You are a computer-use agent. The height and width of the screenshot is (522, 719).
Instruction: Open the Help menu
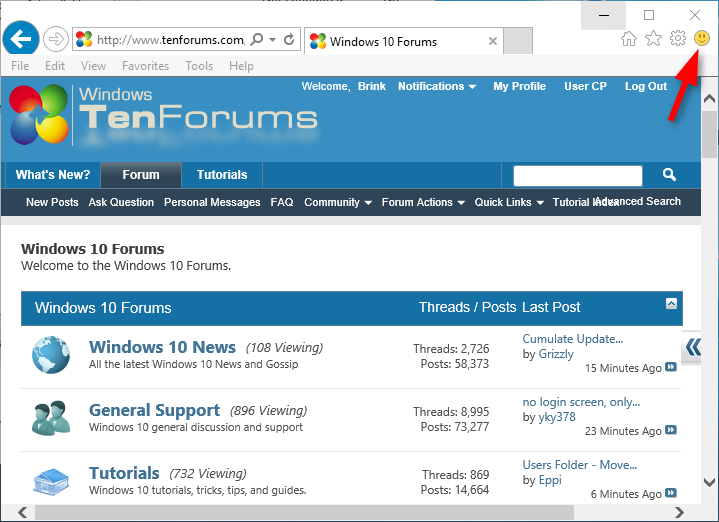click(x=241, y=66)
